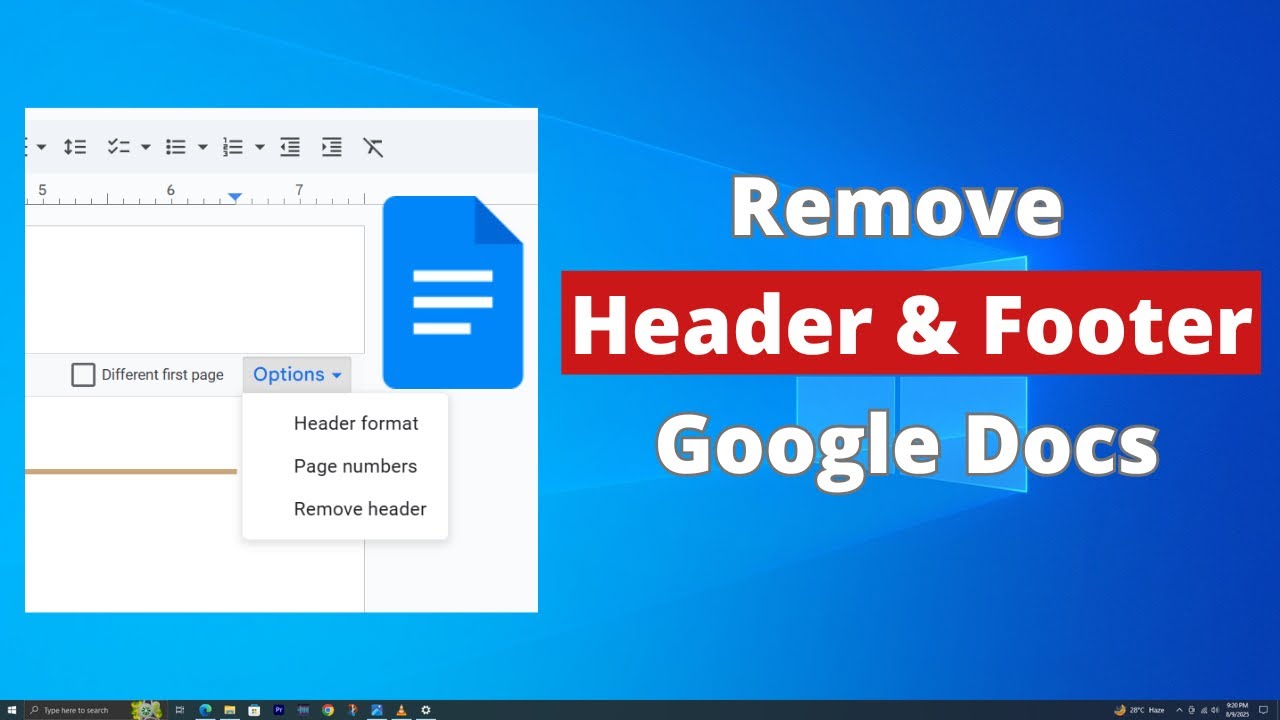
Task: Open the bulleted list dropdown arrow
Action: (x=202, y=147)
